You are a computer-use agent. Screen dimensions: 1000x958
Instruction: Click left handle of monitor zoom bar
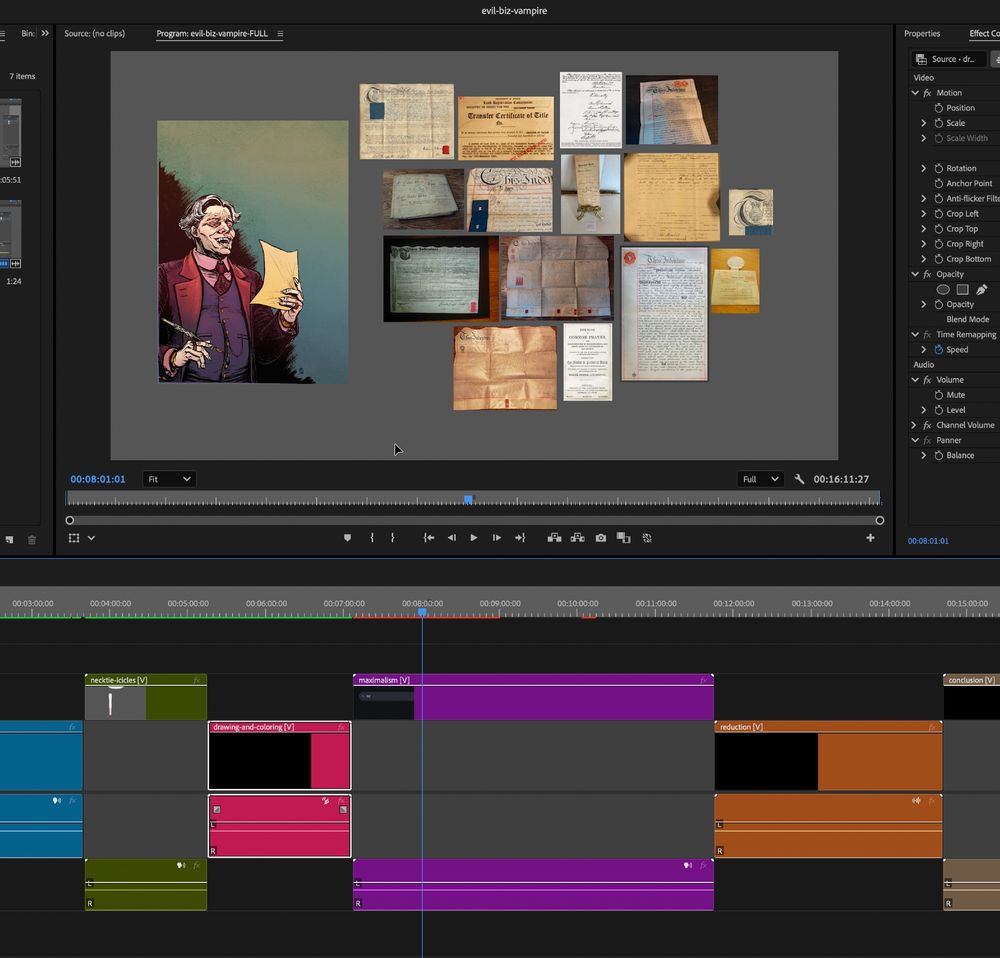(70, 520)
